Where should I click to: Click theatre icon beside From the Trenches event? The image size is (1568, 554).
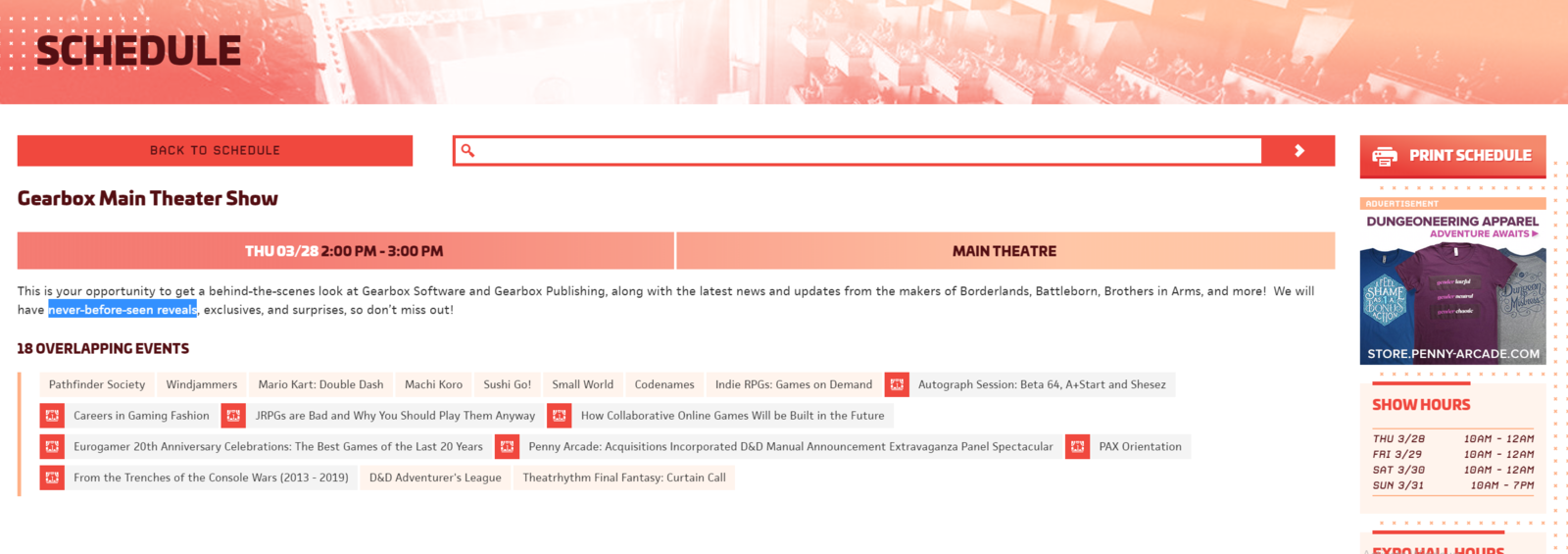(52, 478)
